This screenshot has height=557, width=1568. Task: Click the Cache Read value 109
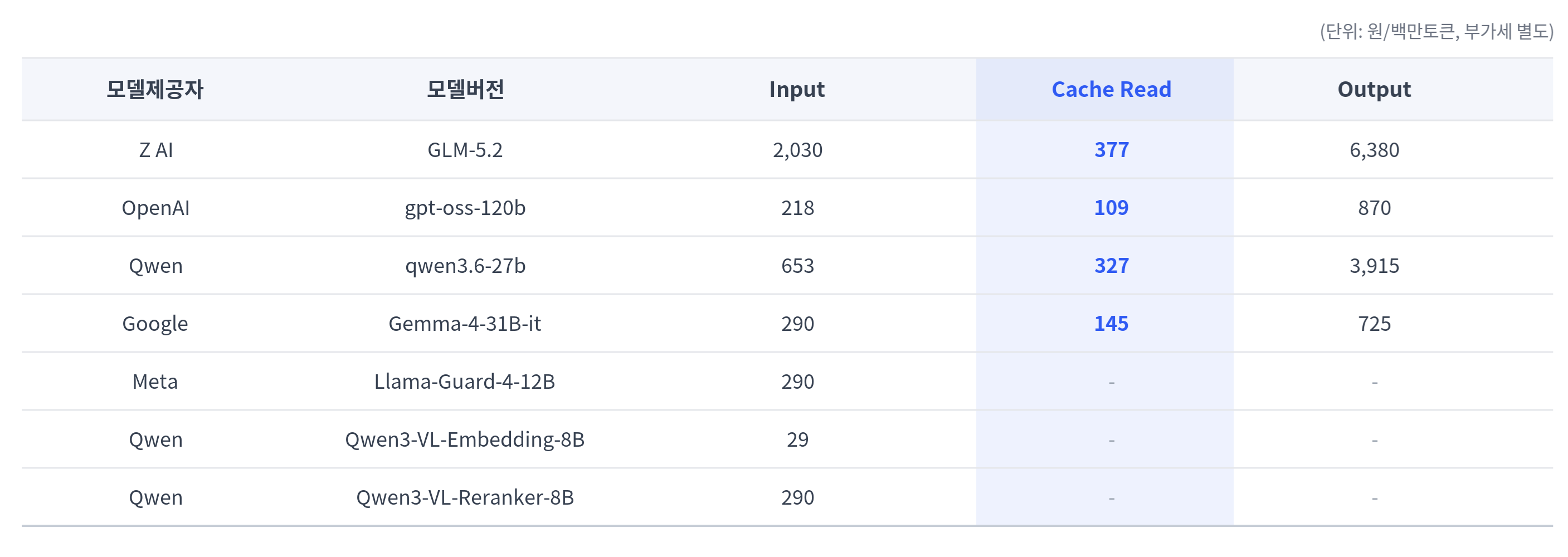1111,208
